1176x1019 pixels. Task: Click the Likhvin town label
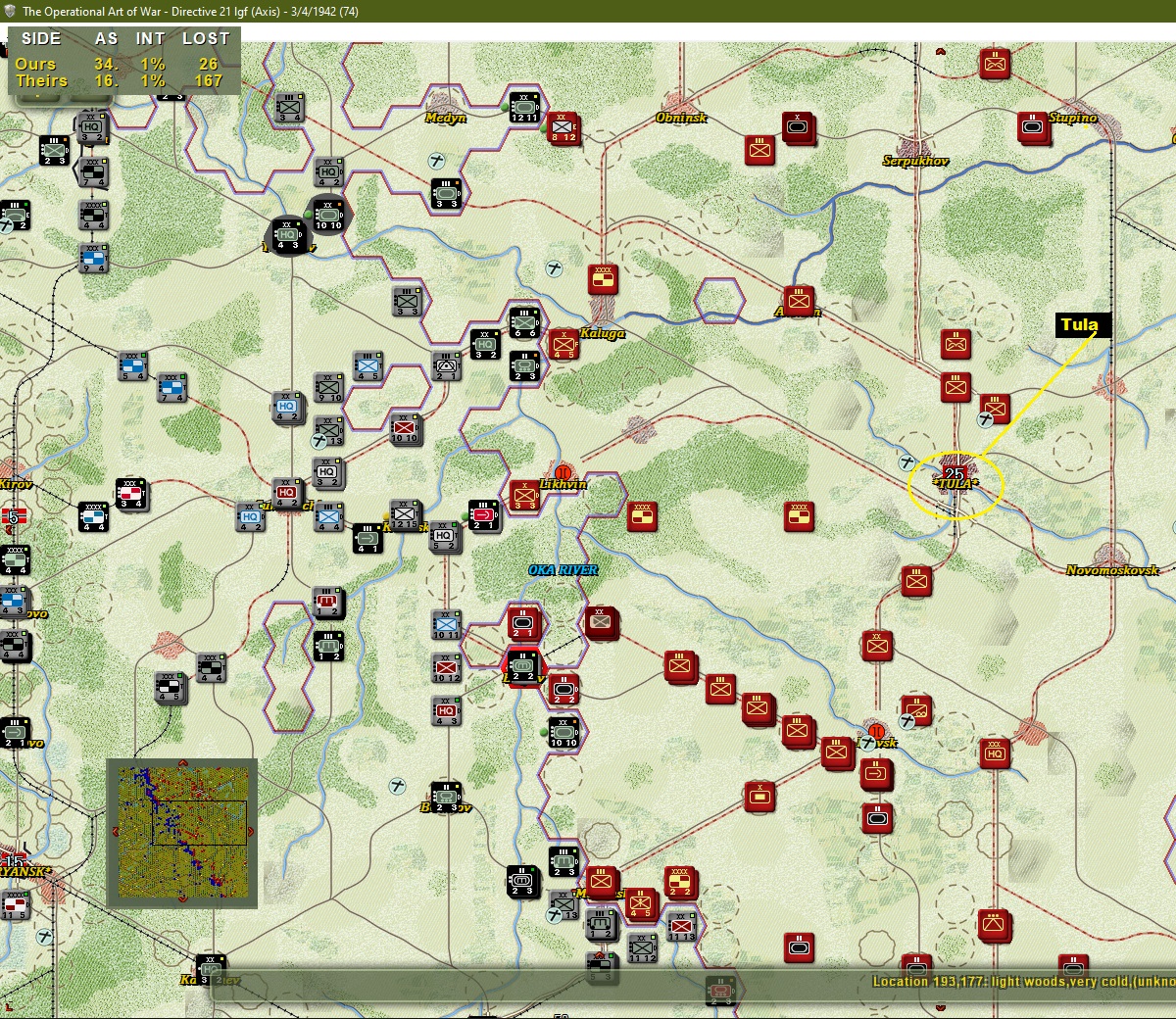coord(563,484)
